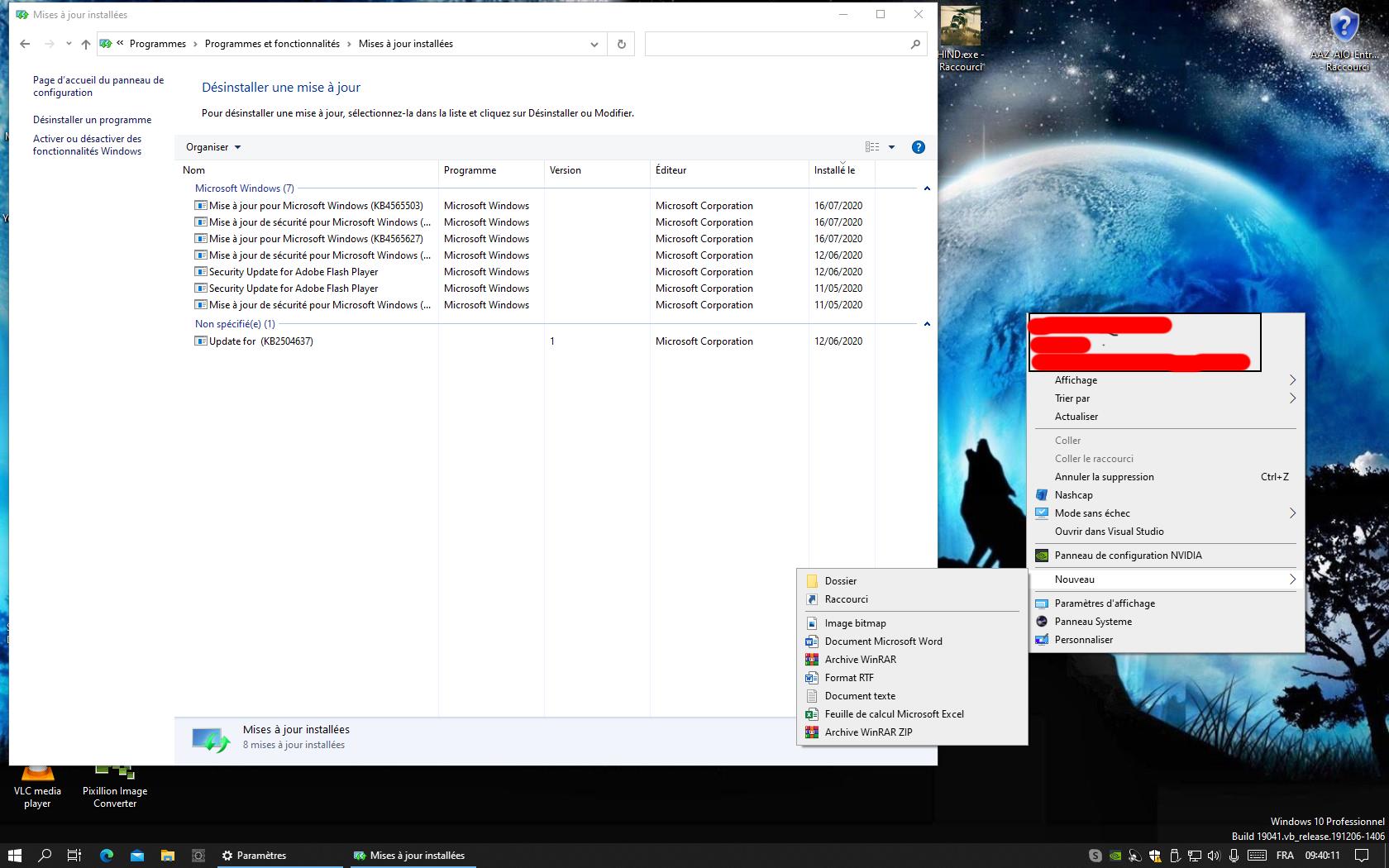Switch to Paramètres taskbar button

(279, 856)
